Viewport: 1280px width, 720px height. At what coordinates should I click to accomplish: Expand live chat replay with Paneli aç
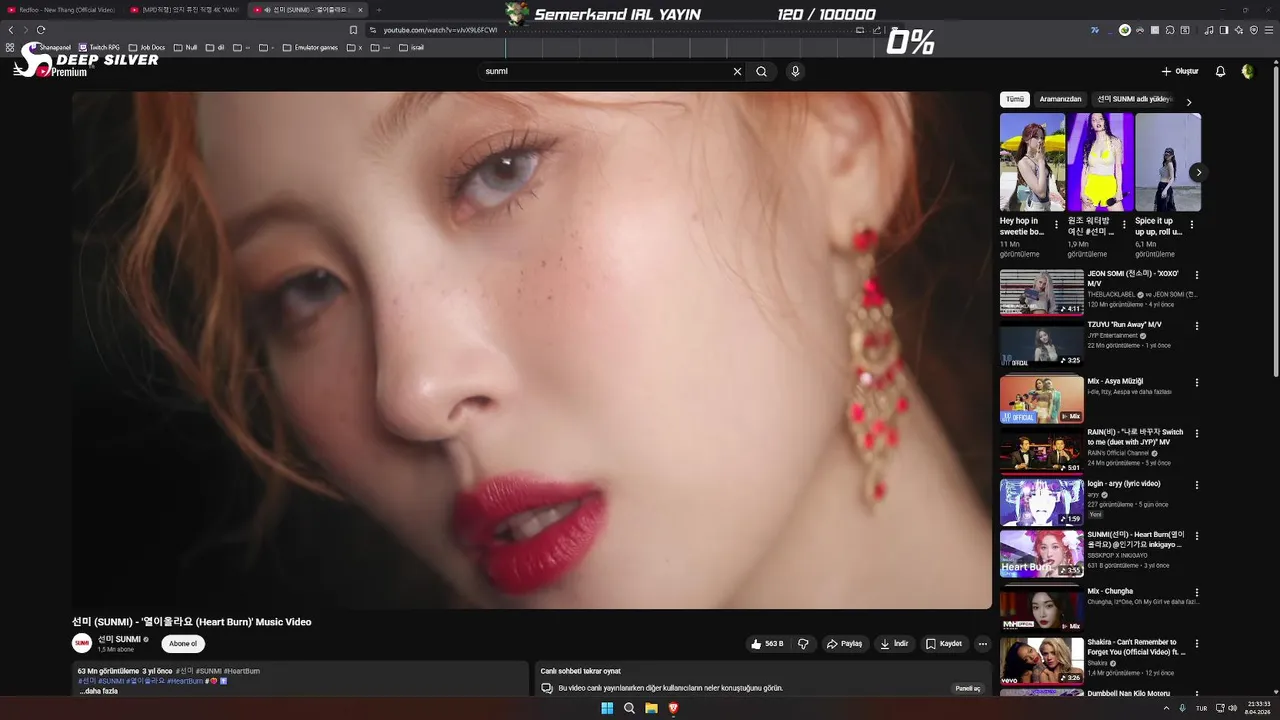pos(968,688)
